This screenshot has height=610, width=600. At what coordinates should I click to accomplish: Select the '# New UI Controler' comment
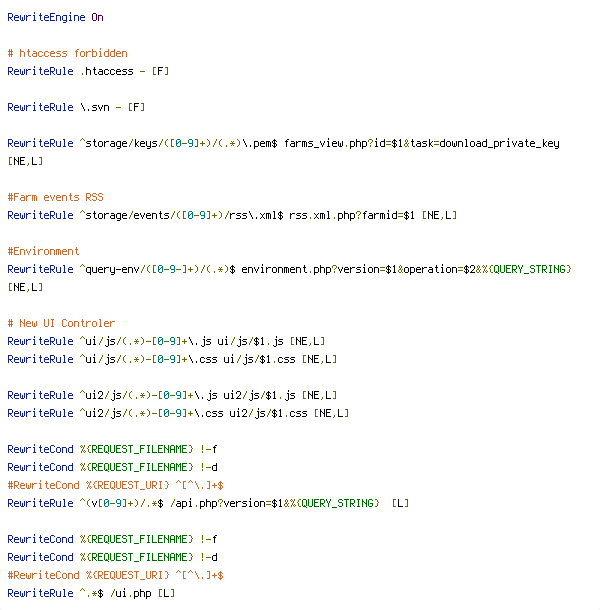[61, 323]
